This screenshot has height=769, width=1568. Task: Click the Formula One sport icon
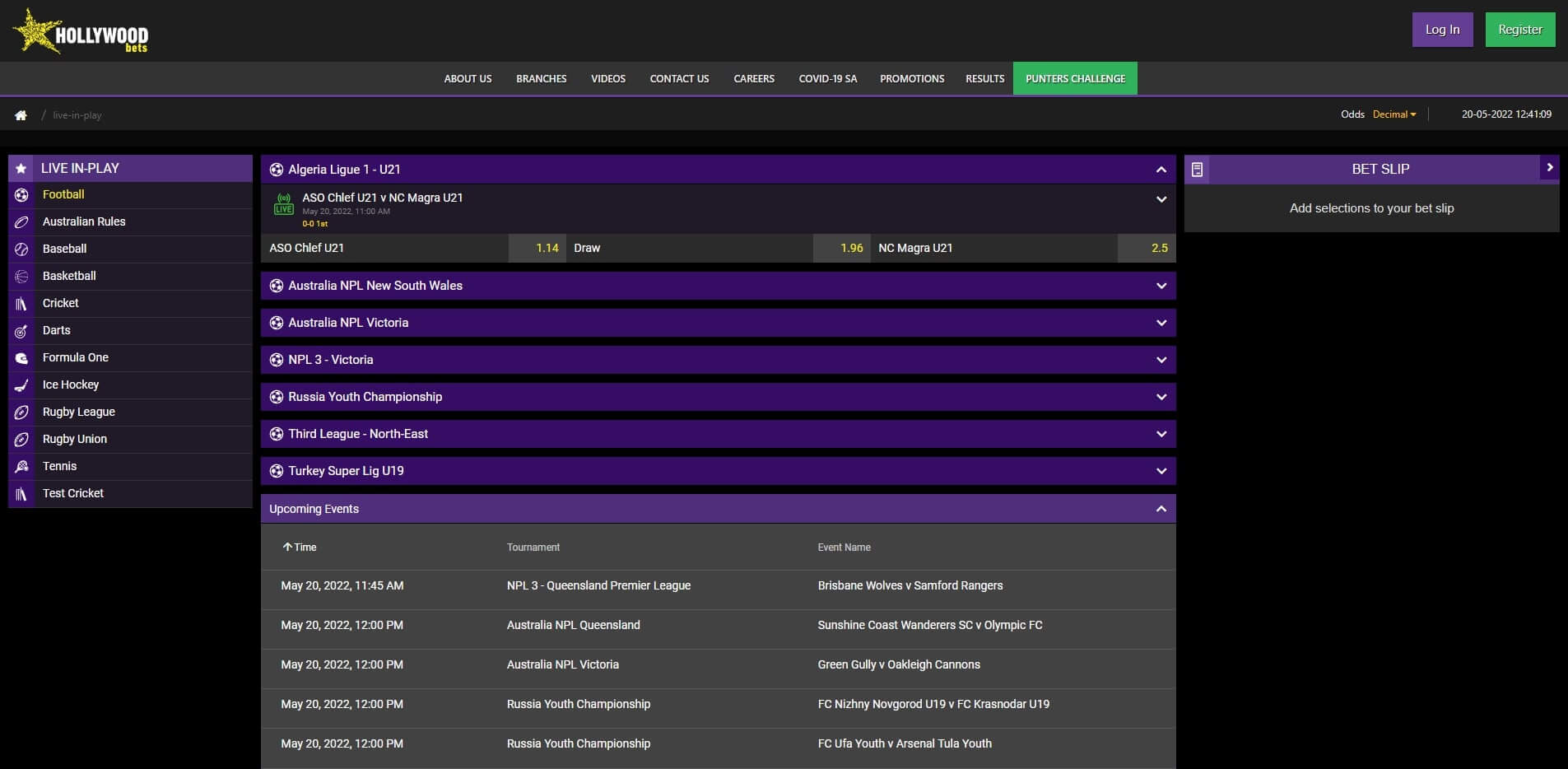coord(21,357)
